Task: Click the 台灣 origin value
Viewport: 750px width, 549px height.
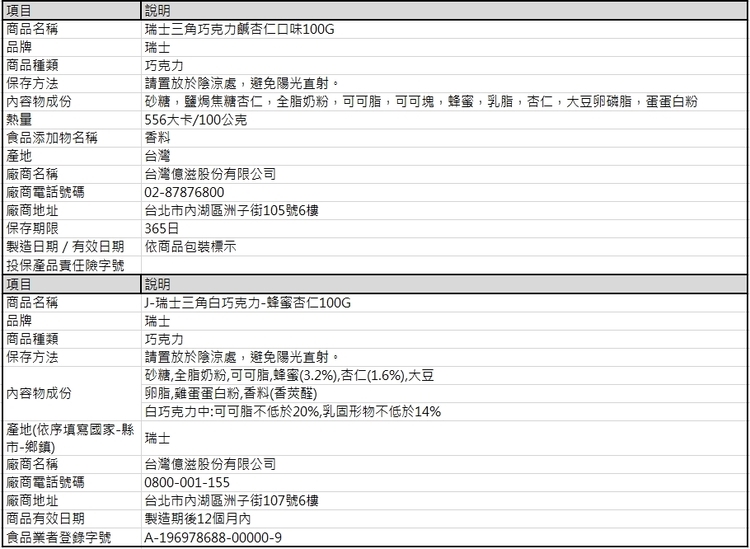Action: [157, 156]
